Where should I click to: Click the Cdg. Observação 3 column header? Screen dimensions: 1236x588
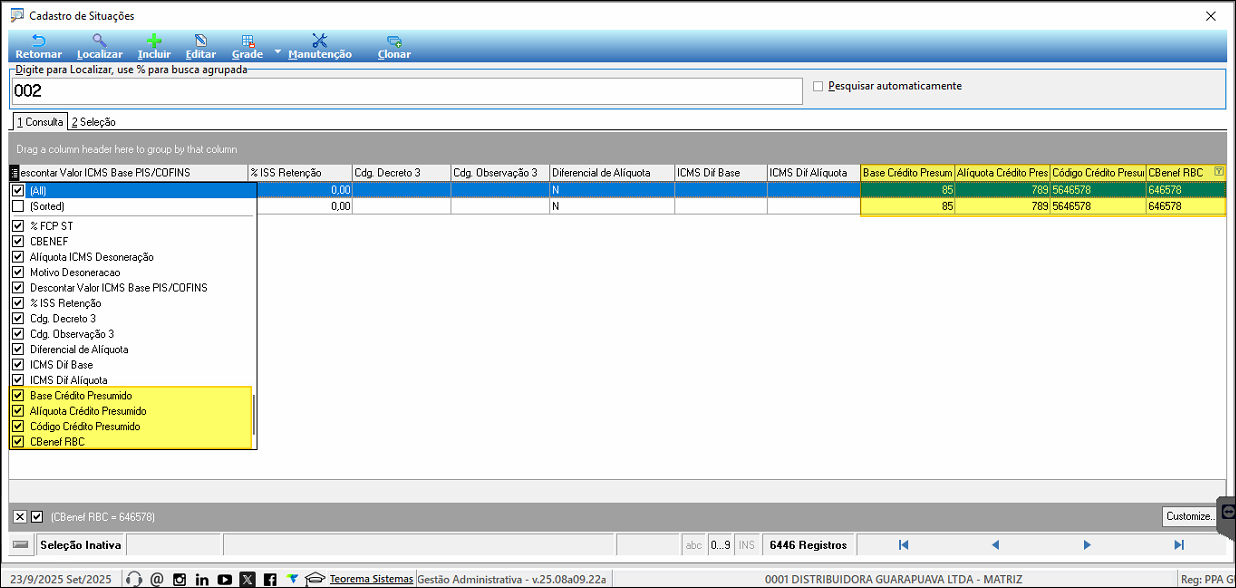point(500,173)
